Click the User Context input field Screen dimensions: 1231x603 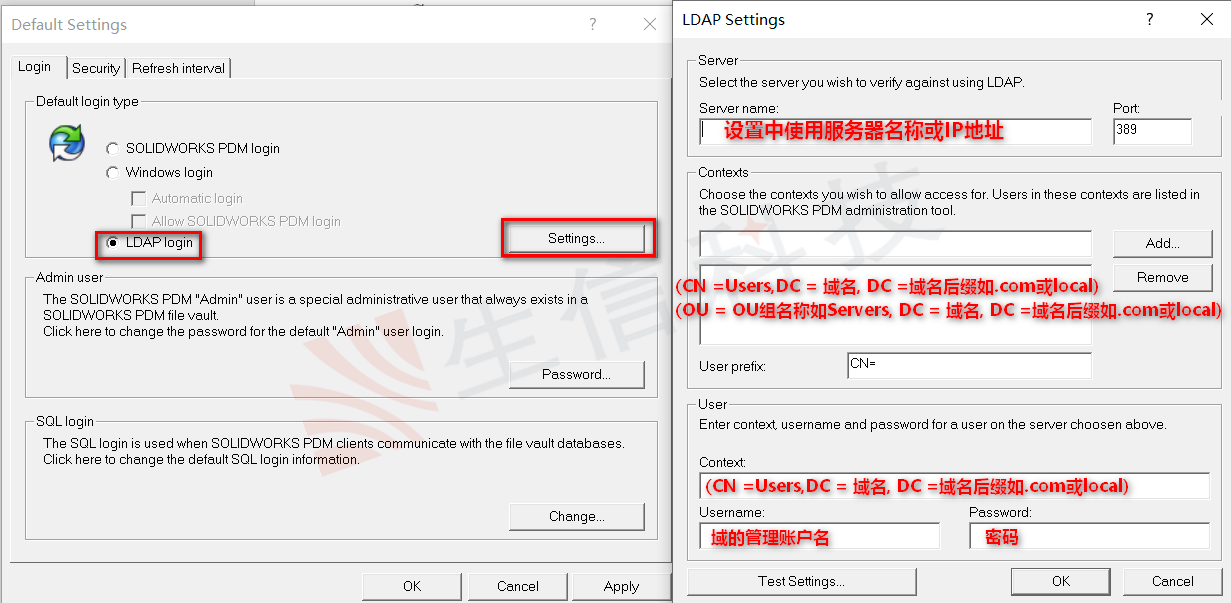tap(954, 485)
